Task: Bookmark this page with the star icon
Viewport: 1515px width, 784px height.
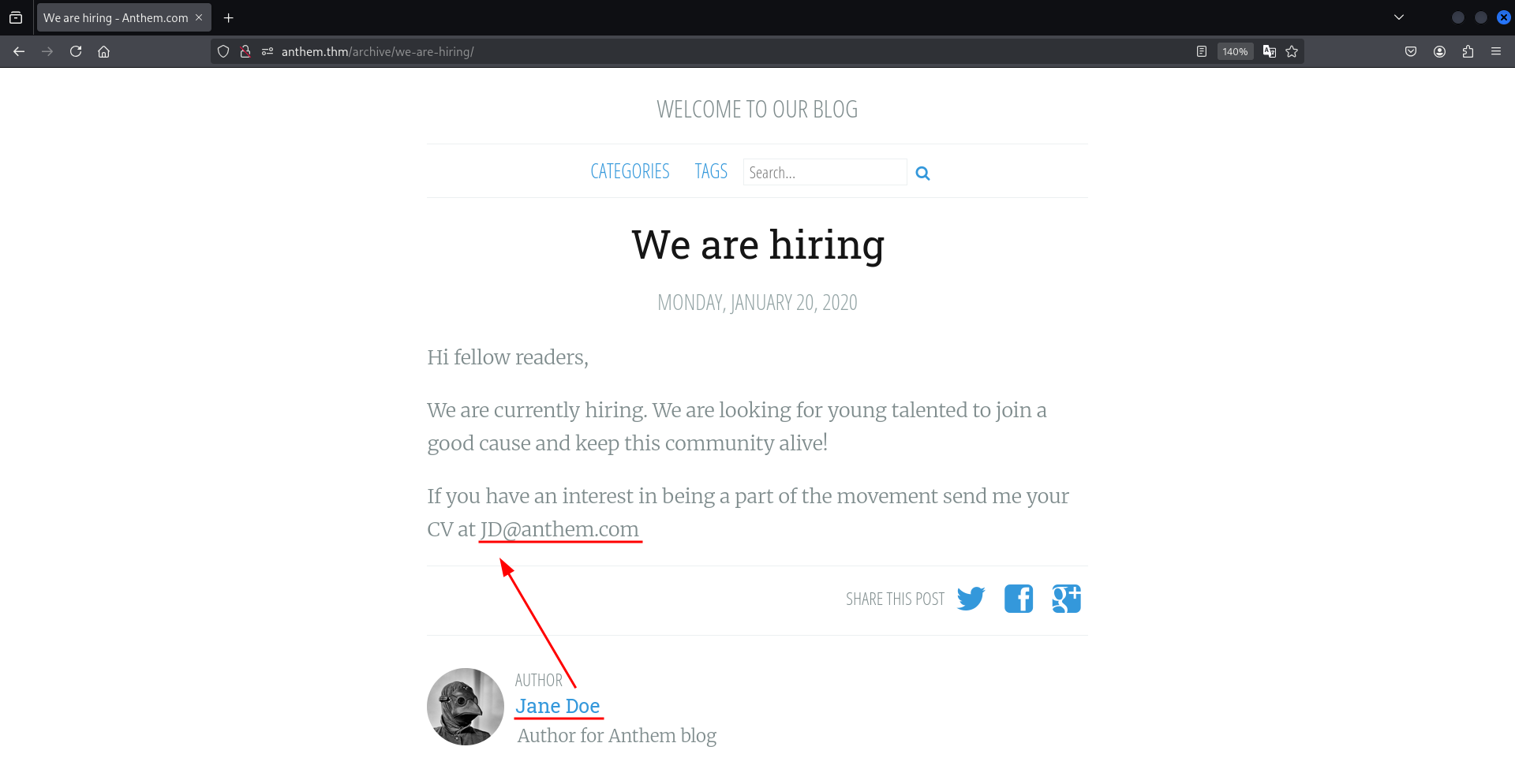Action: click(x=1292, y=51)
